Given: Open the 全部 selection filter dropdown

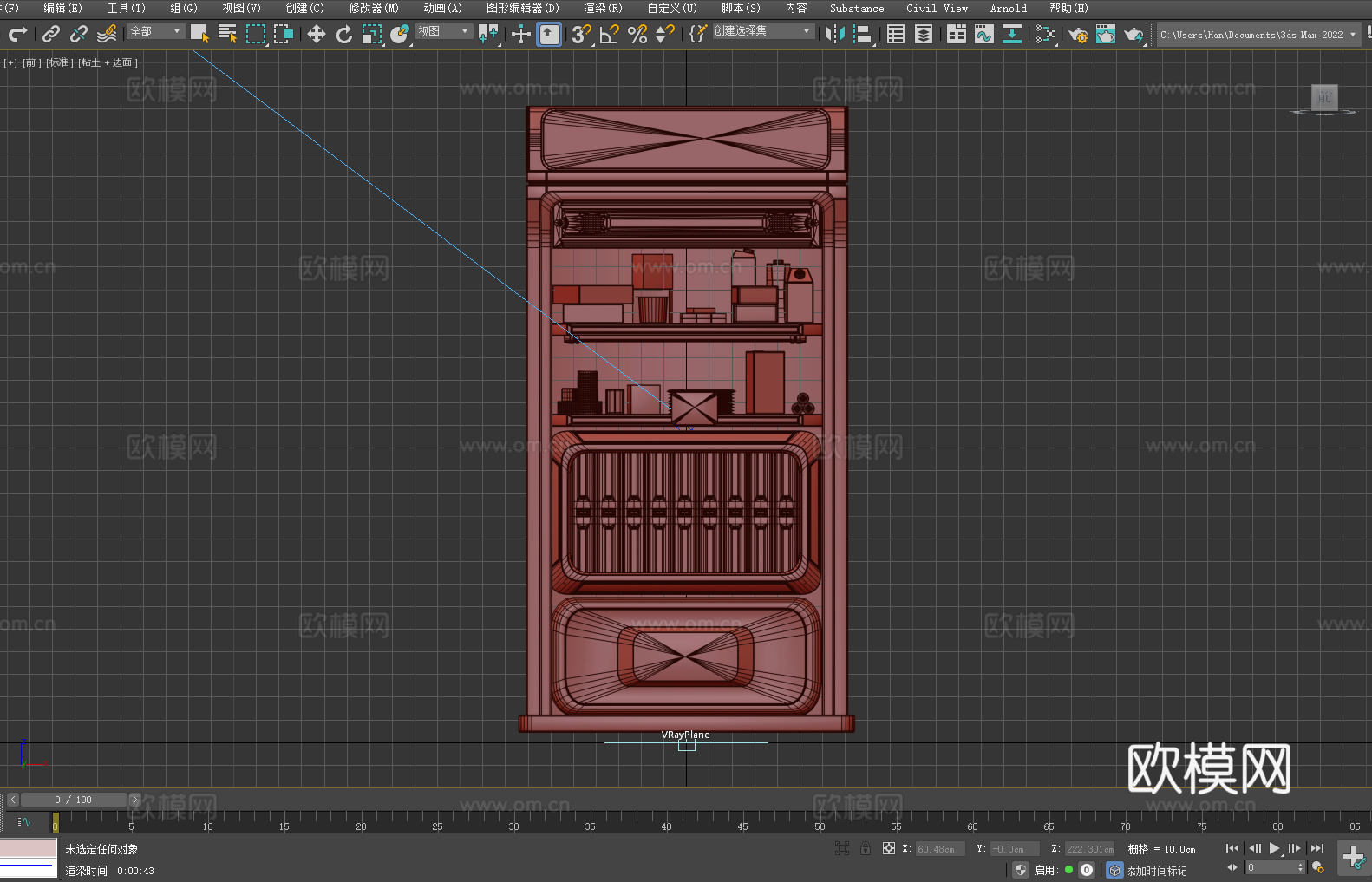Looking at the screenshot, I should pos(156,31).
